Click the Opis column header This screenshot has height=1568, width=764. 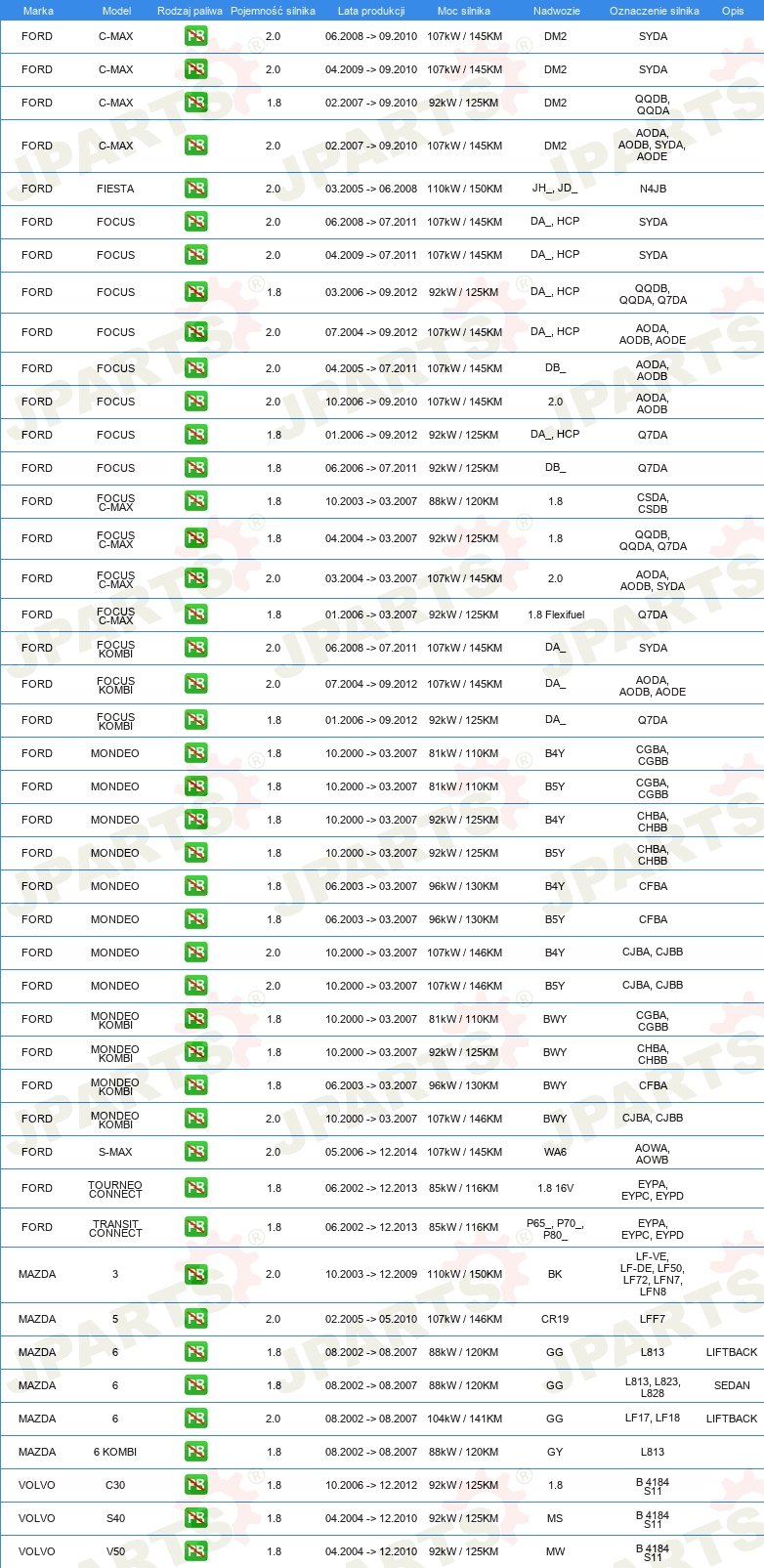tap(733, 11)
